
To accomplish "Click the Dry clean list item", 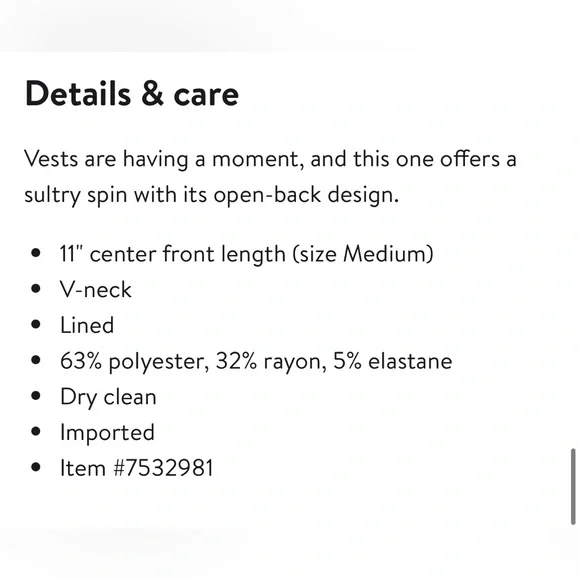I will [108, 397].
